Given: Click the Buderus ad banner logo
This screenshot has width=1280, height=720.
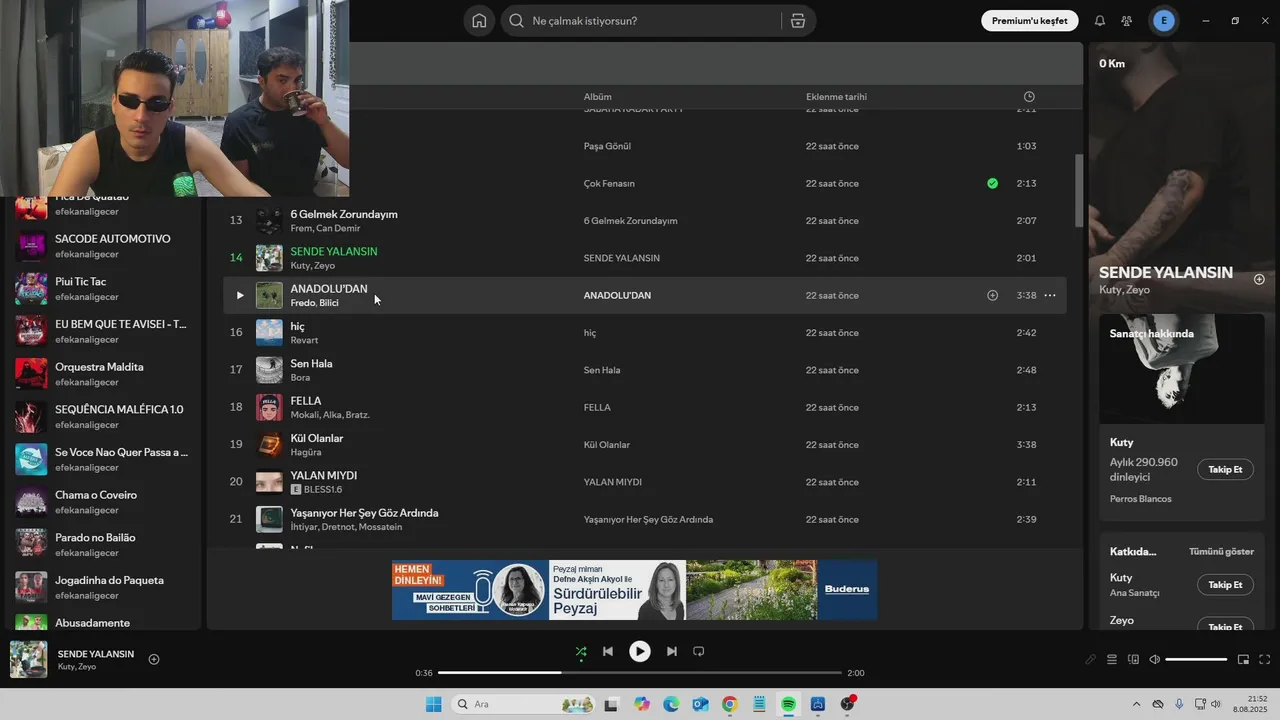Looking at the screenshot, I should tap(847, 589).
